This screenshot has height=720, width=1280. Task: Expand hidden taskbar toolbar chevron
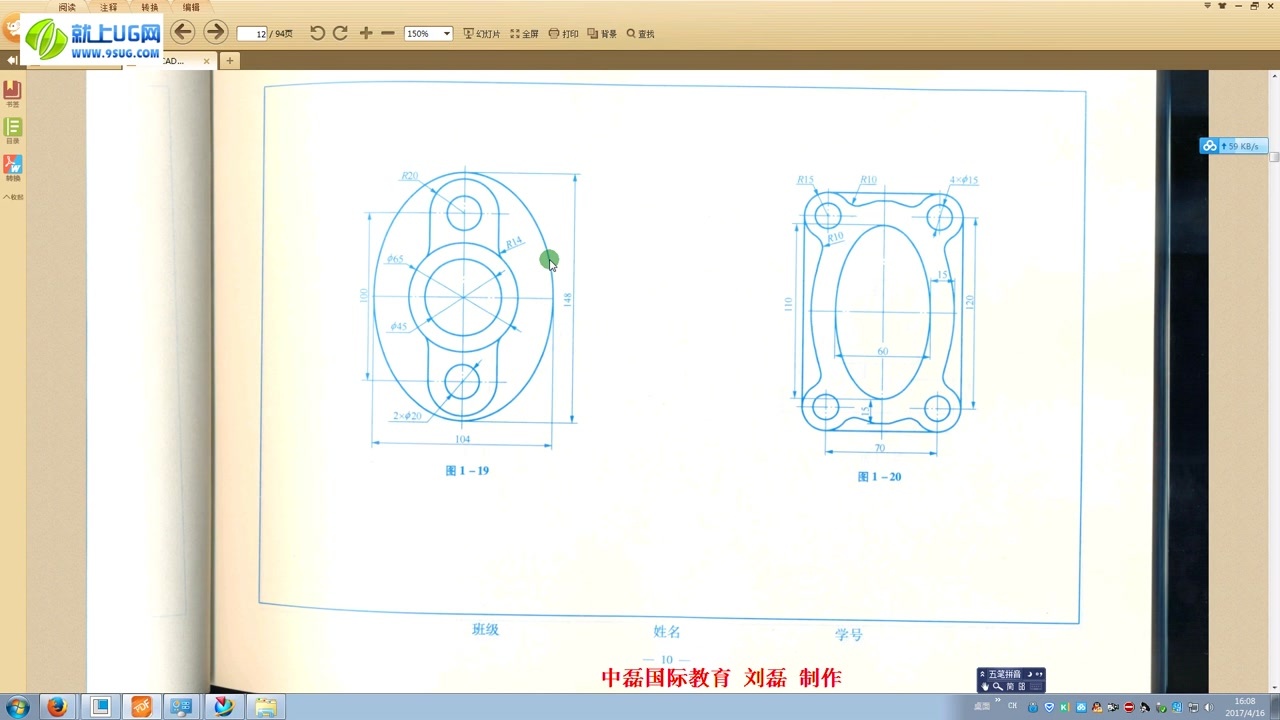coord(997,701)
